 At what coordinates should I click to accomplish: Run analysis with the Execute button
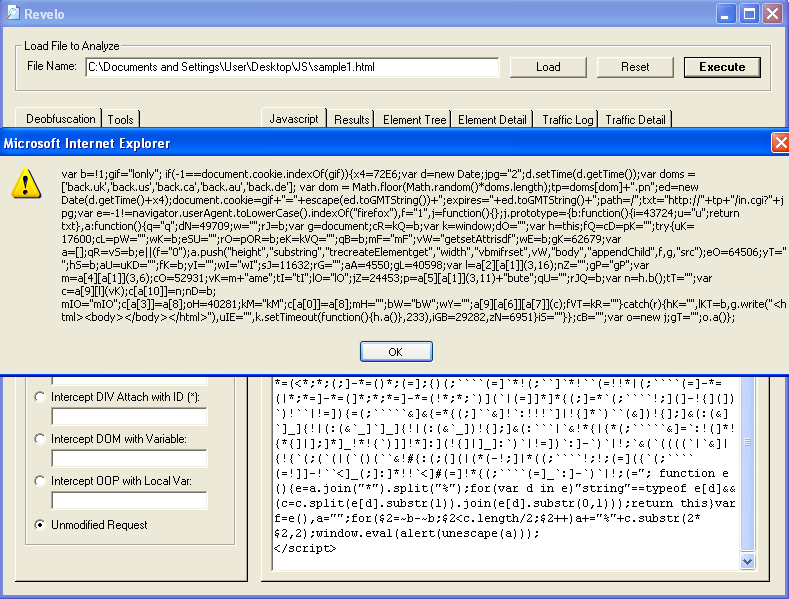pos(722,67)
